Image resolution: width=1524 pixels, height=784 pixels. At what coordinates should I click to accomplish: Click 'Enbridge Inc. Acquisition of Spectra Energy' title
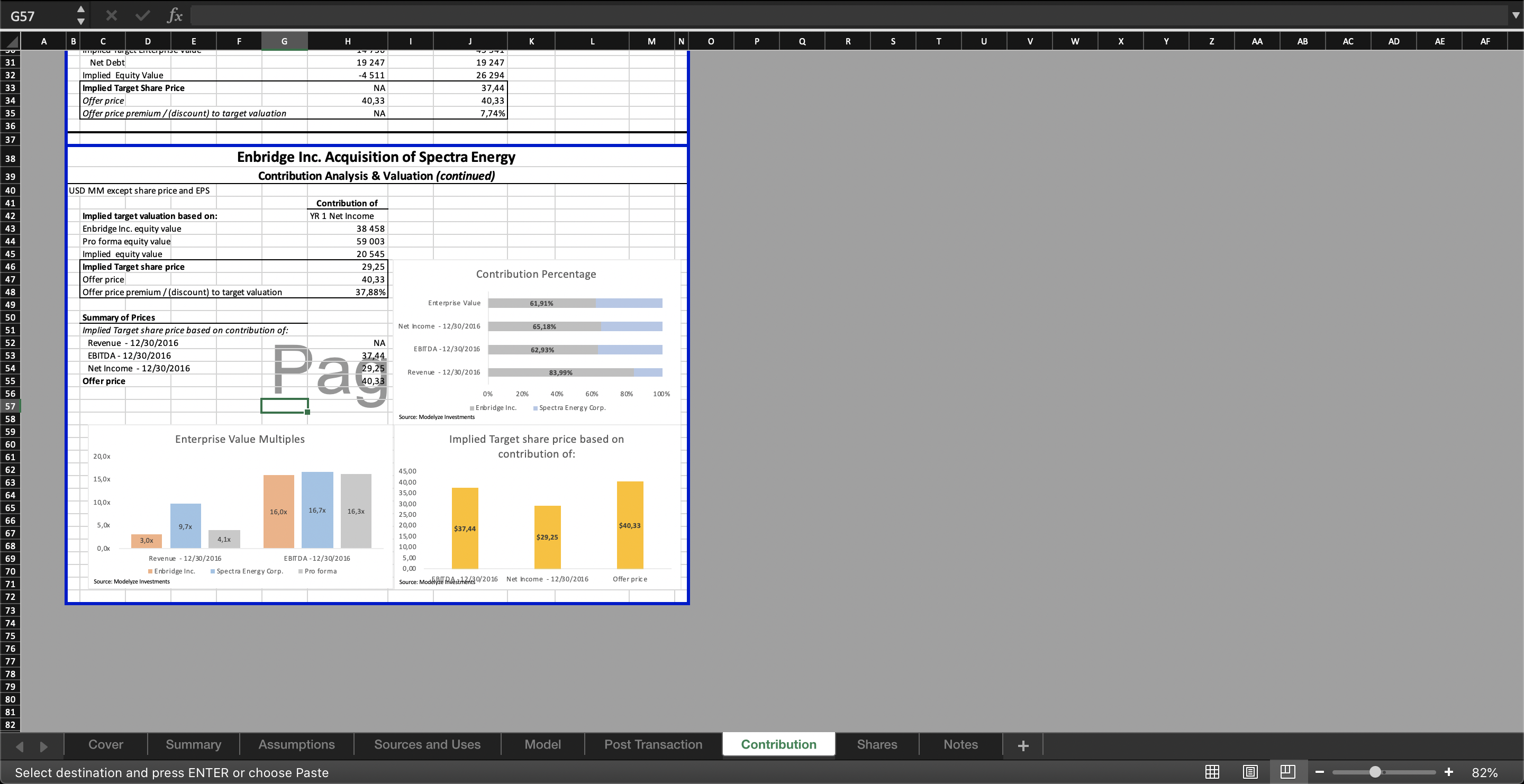tap(376, 157)
